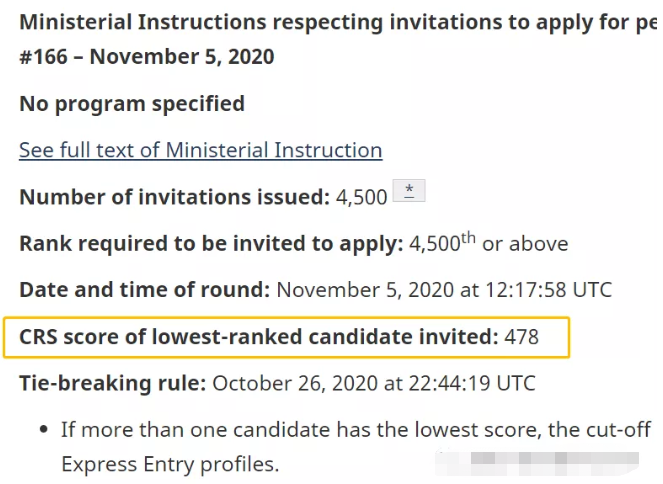Click the "Tie-breaking rule" label
663x484 pixels.
point(112,383)
